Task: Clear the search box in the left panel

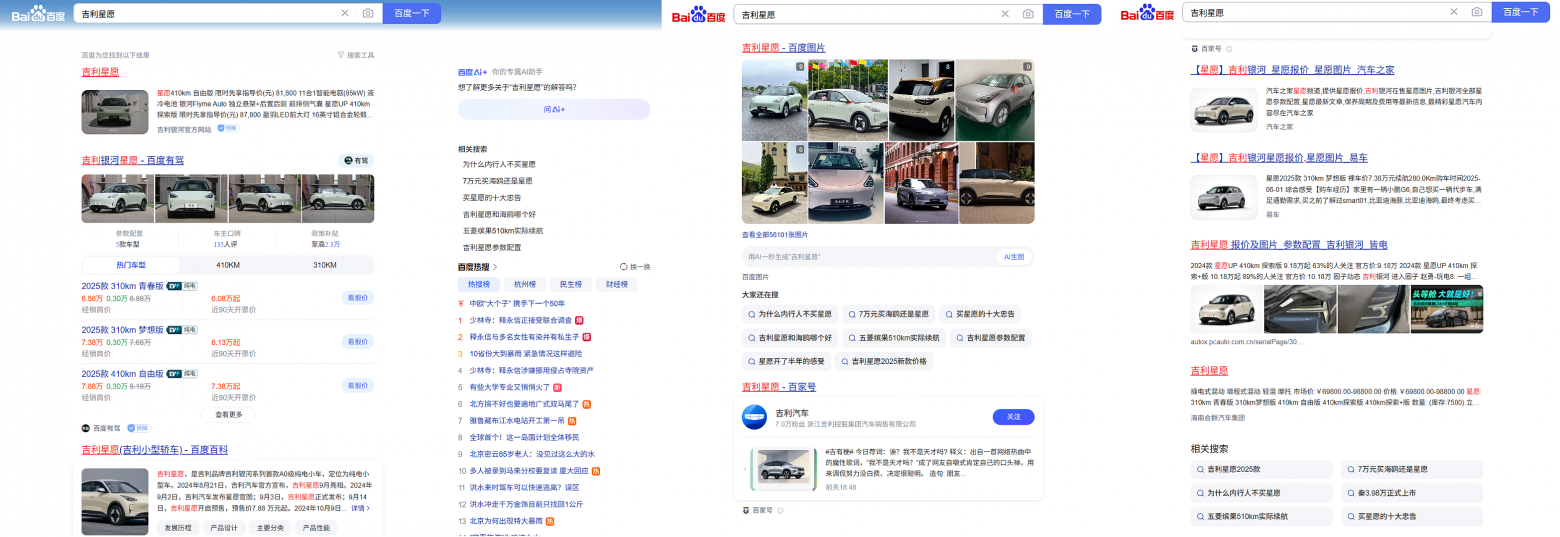Action: pos(345,13)
